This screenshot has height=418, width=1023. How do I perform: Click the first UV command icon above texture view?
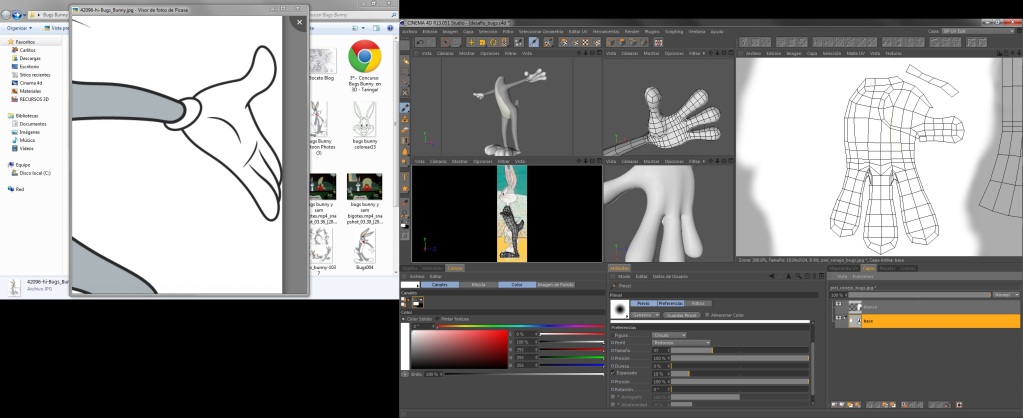744,42
